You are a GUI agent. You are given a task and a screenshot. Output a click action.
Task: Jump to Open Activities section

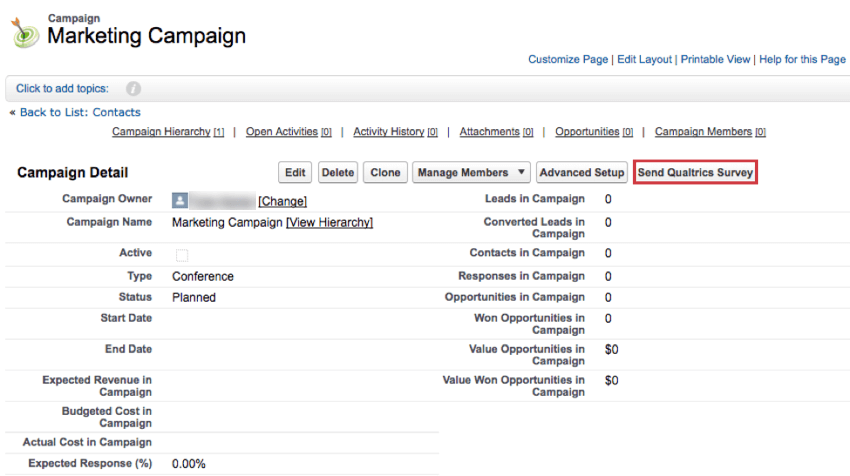[x=282, y=132]
